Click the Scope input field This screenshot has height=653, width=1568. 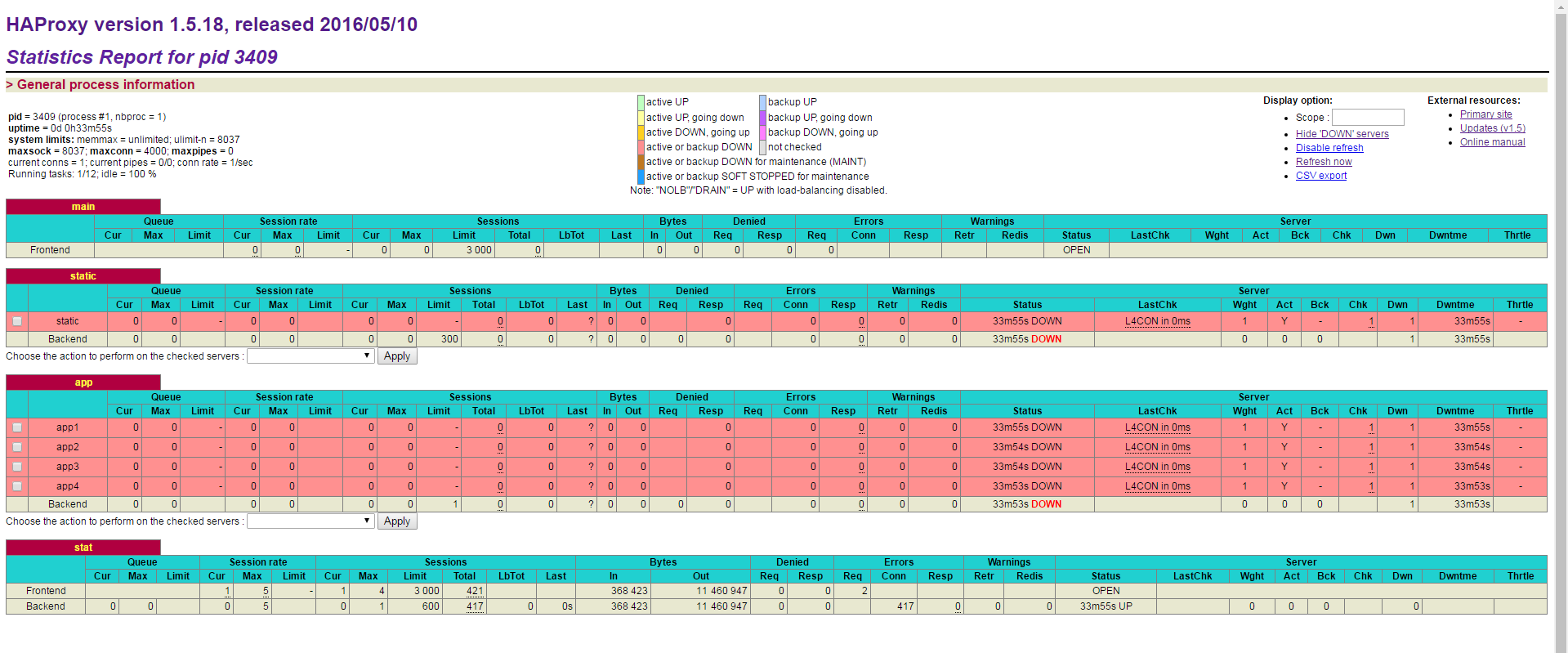[x=1368, y=118]
